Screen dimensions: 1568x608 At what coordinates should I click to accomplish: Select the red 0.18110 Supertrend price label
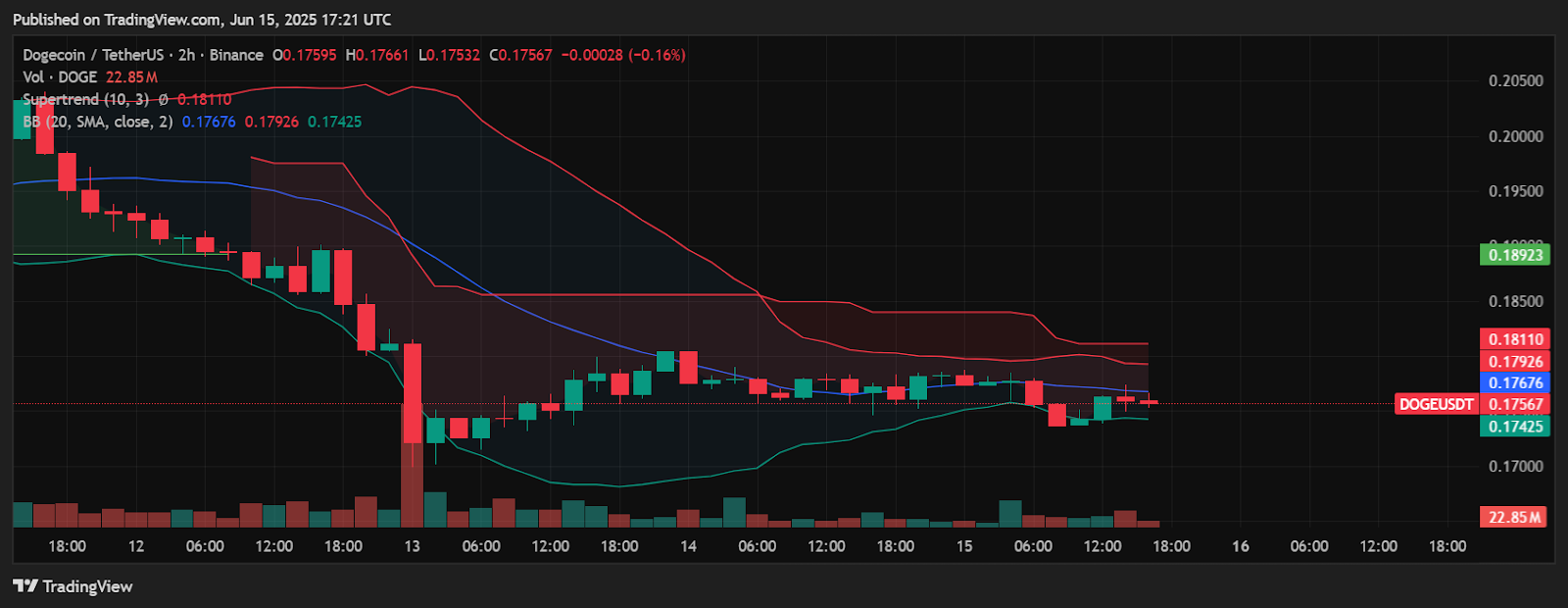click(x=1514, y=339)
